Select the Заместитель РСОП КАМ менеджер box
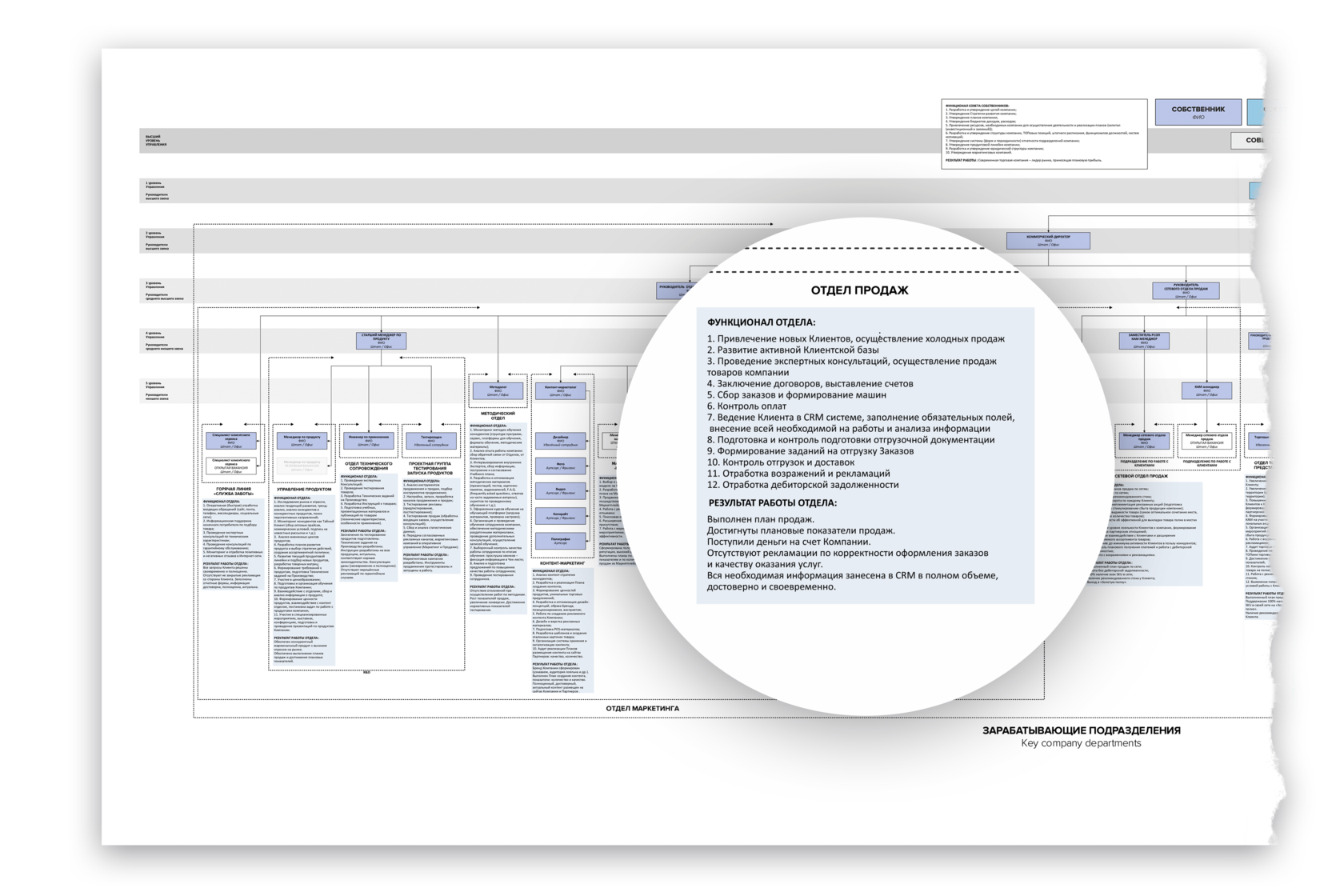 (1144, 340)
